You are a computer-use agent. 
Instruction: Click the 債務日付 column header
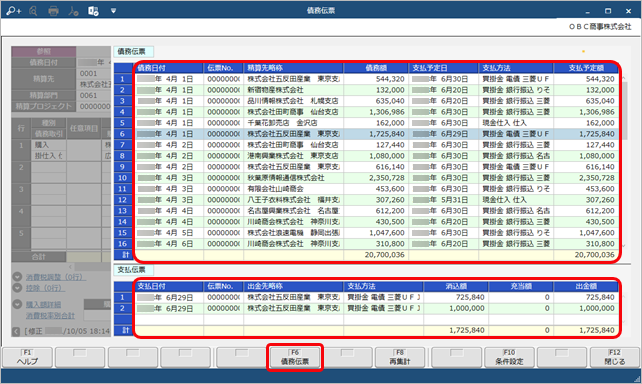point(168,68)
